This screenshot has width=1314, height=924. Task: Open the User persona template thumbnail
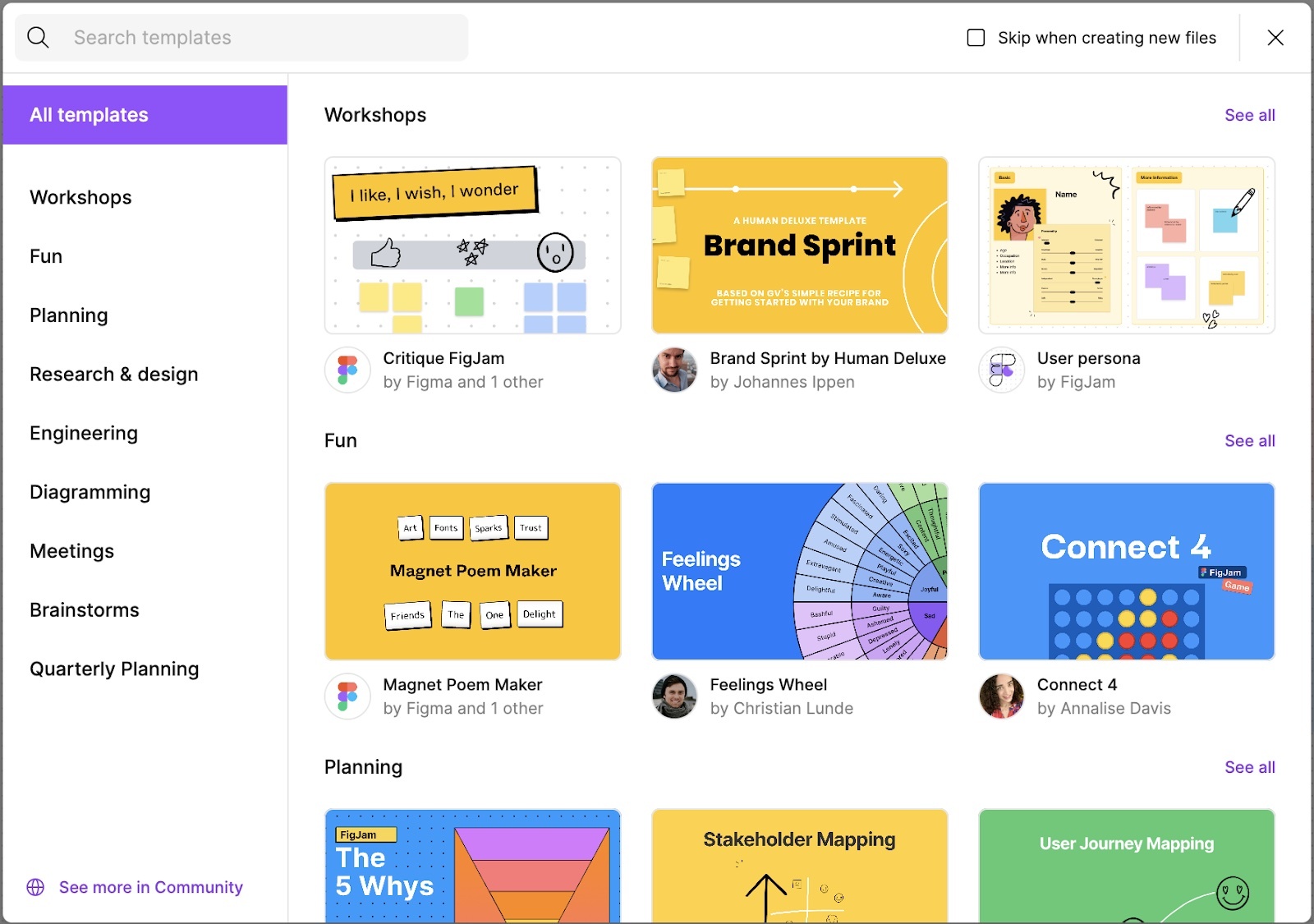click(x=1127, y=246)
